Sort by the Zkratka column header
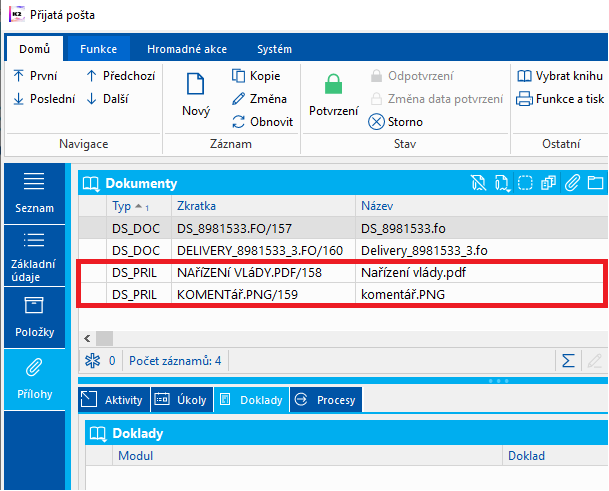The image size is (609, 491). click(x=263, y=206)
